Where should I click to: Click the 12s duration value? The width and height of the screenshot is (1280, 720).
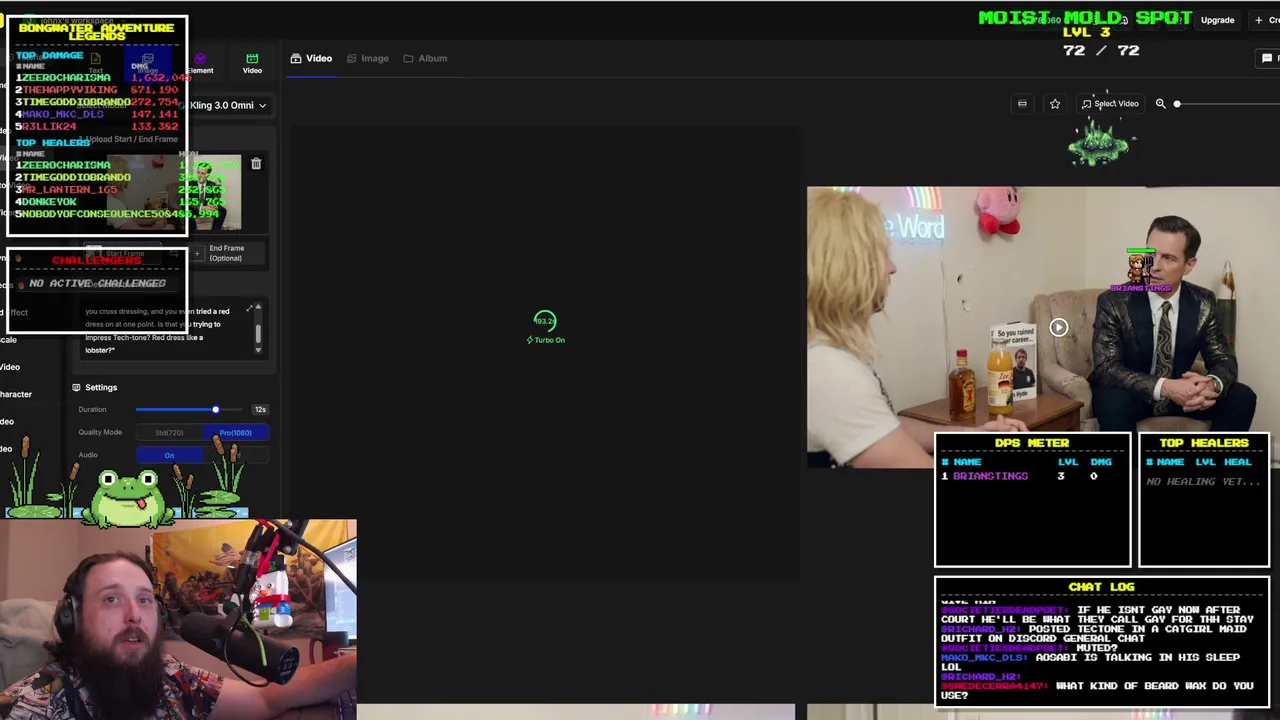(260, 410)
